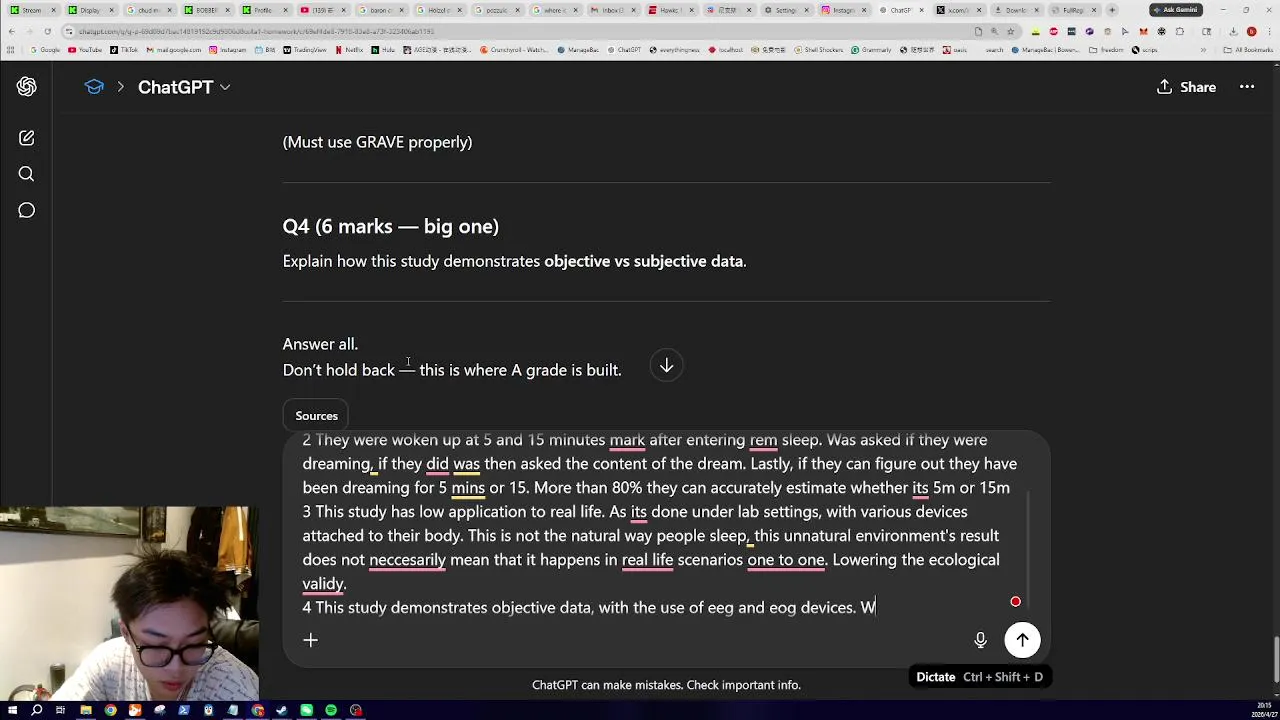Click the Sources button
Screen dimensions: 1280x720
click(316, 416)
